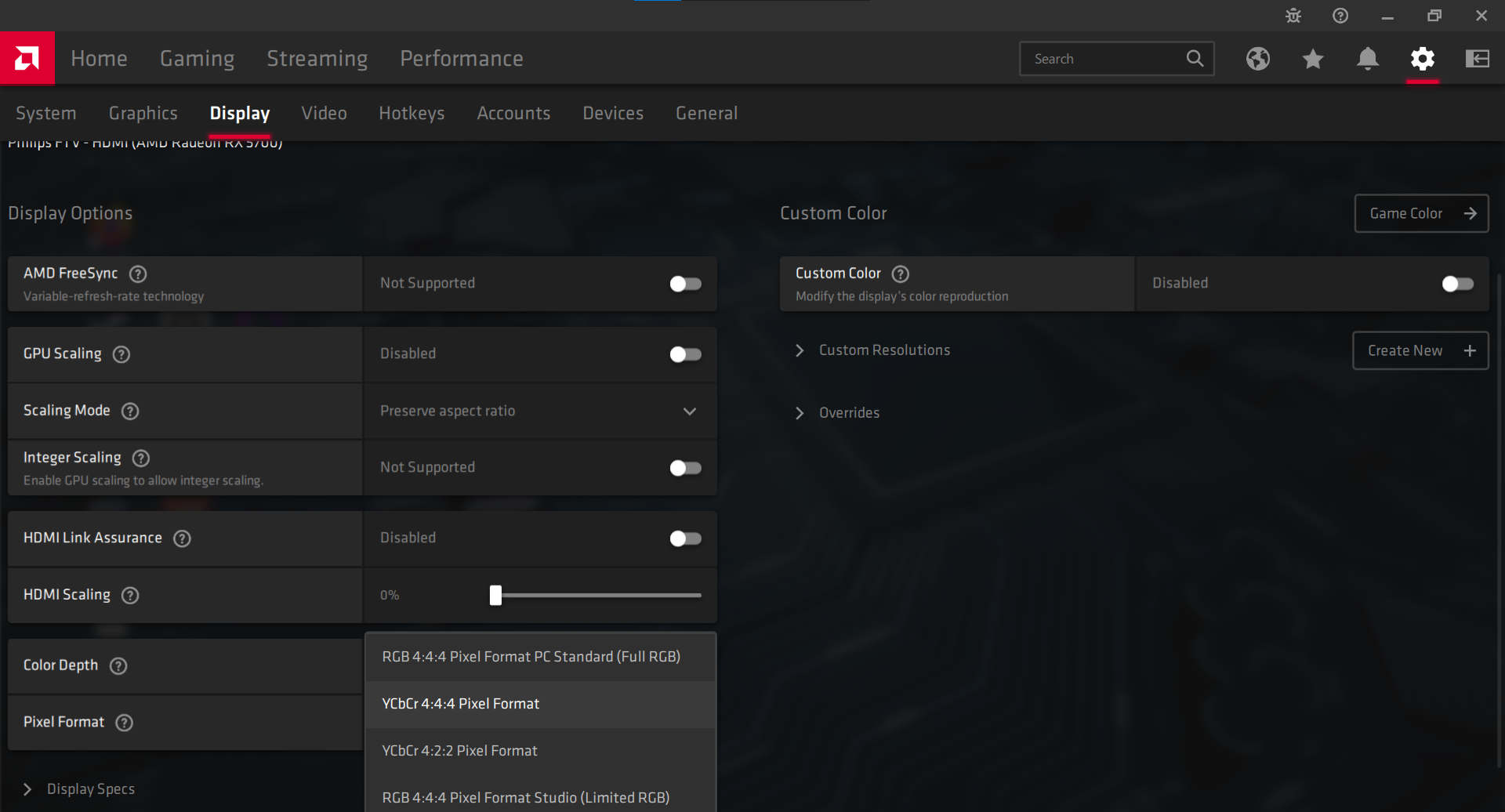Switch to the Graphics tab
The image size is (1505, 812).
(x=143, y=113)
